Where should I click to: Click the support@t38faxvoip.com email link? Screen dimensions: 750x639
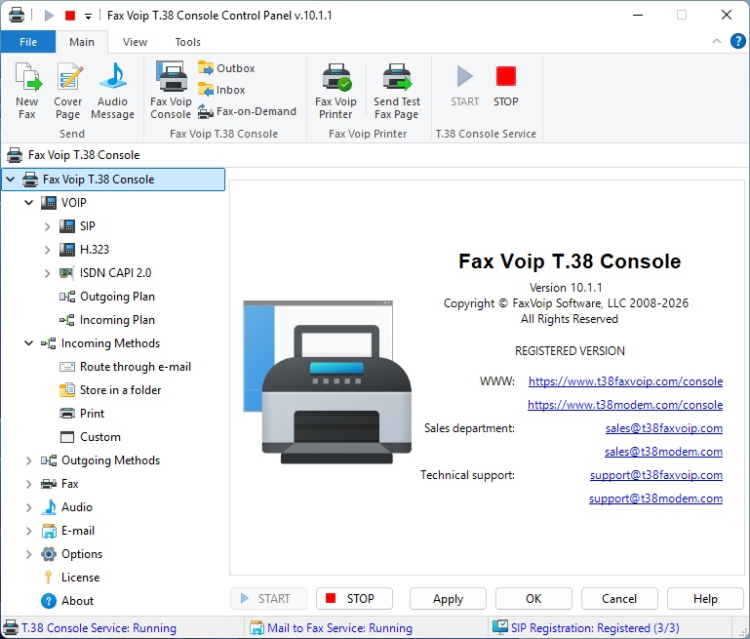click(x=656, y=475)
